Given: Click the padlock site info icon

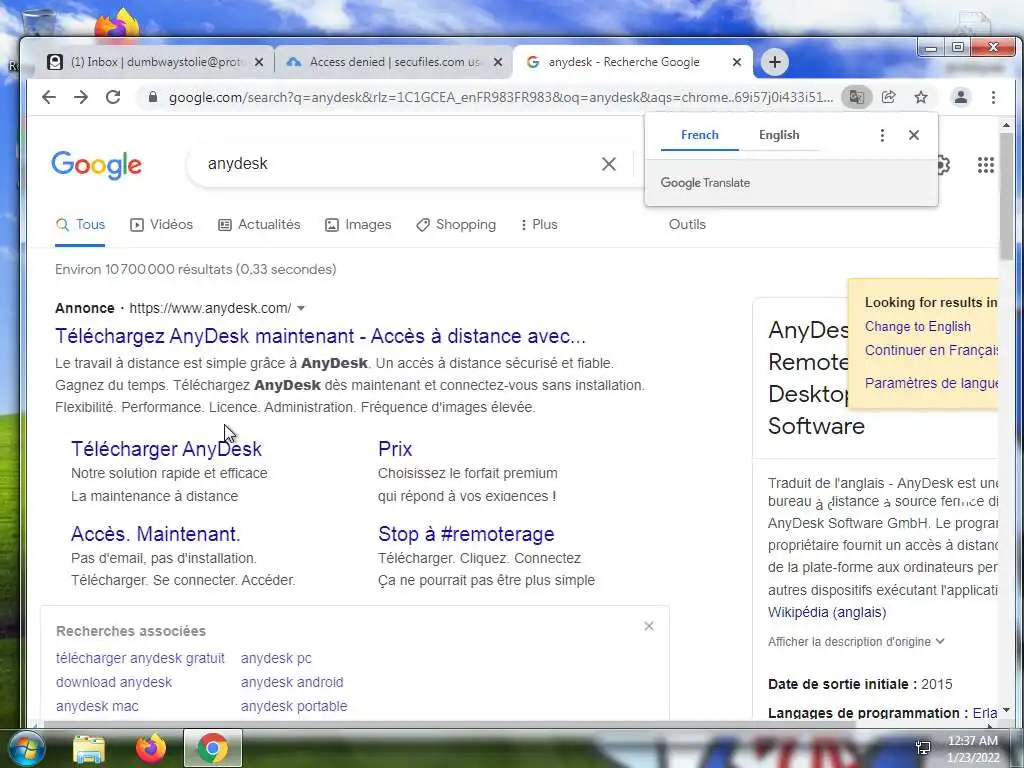Looking at the screenshot, I should tap(153, 97).
